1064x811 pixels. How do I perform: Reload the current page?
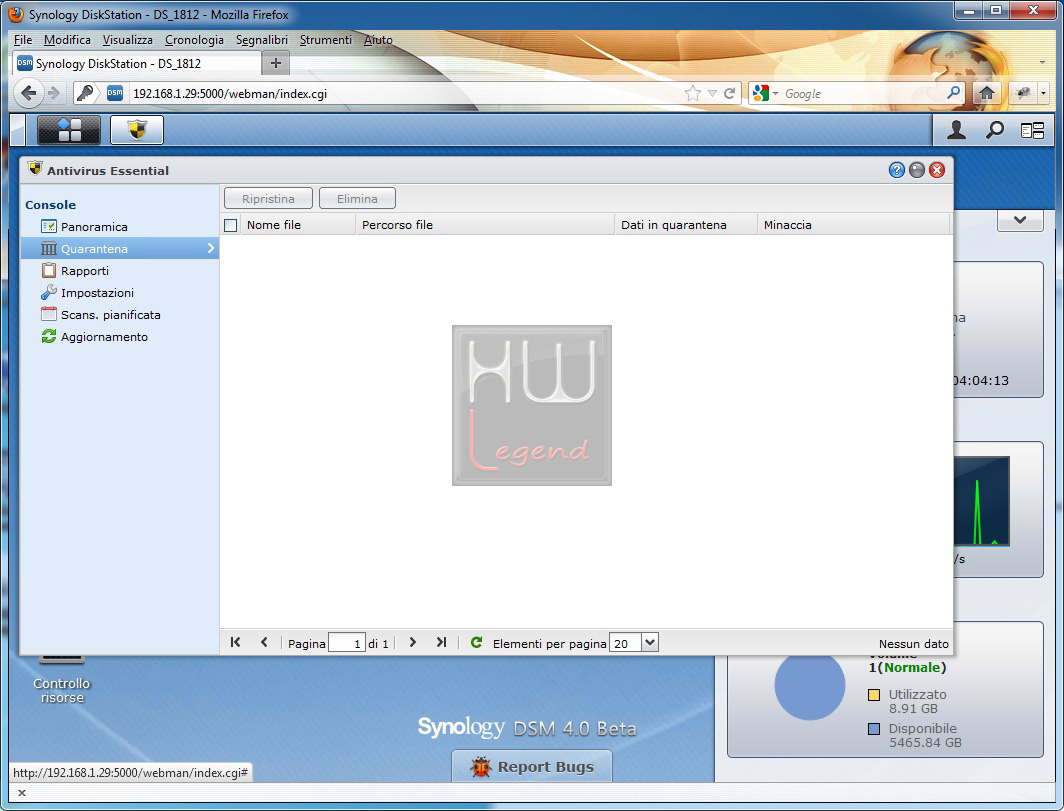[729, 93]
